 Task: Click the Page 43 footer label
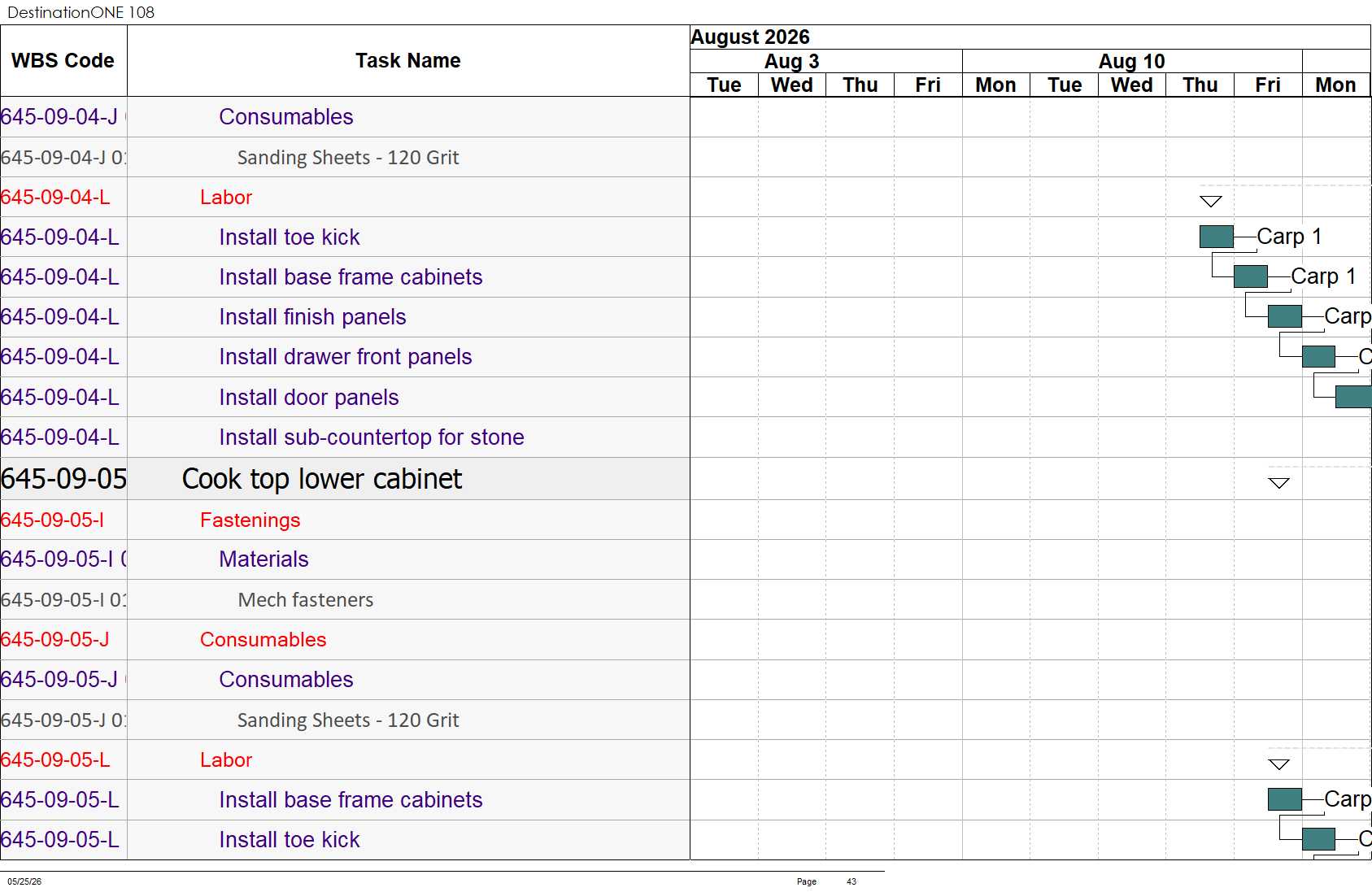click(826, 881)
